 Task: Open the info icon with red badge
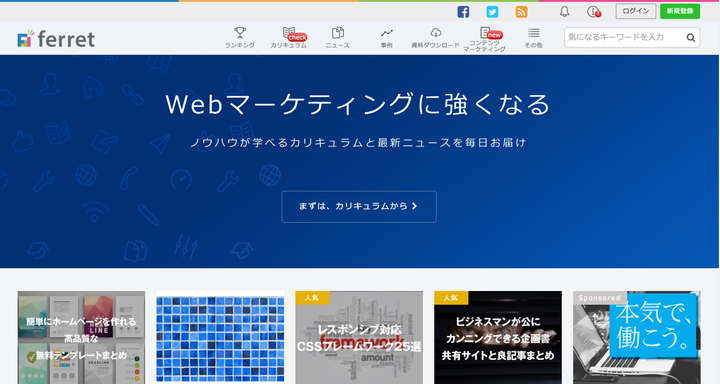(x=594, y=11)
